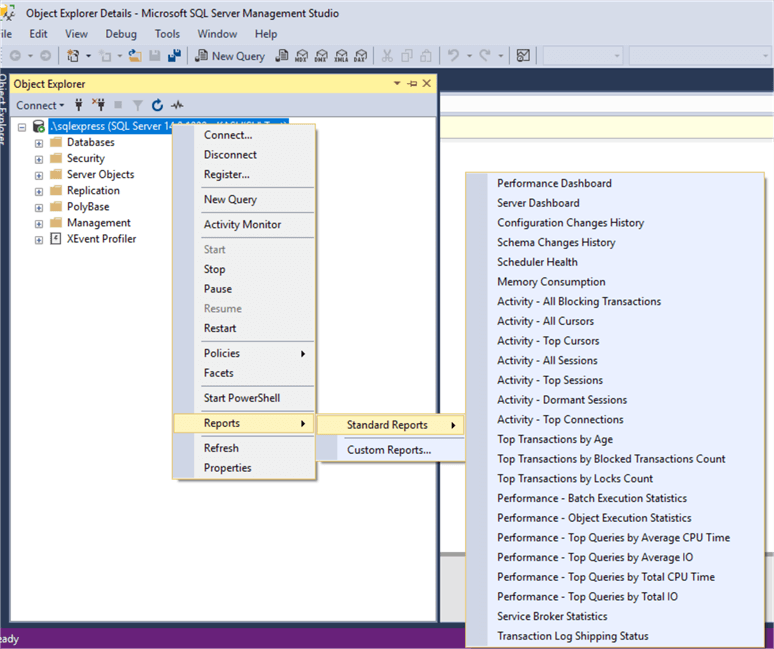Image resolution: width=774 pixels, height=649 pixels.
Task: Expand the Management folder node
Action: point(39,223)
